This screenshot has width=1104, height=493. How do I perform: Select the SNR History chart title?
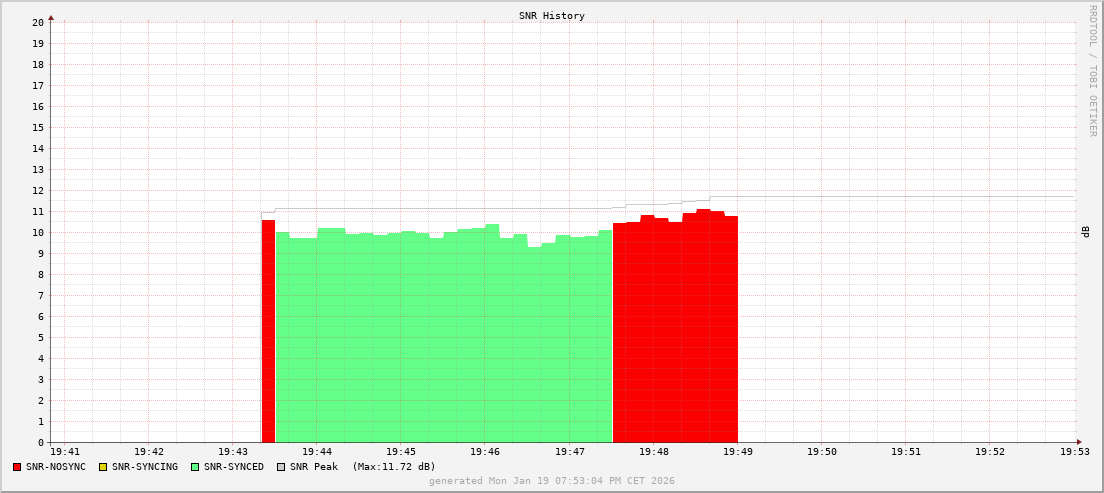551,16
